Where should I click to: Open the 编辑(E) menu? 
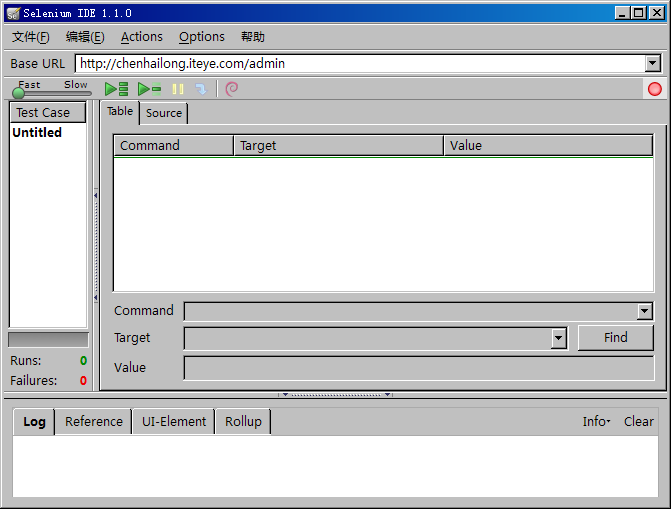click(85, 37)
